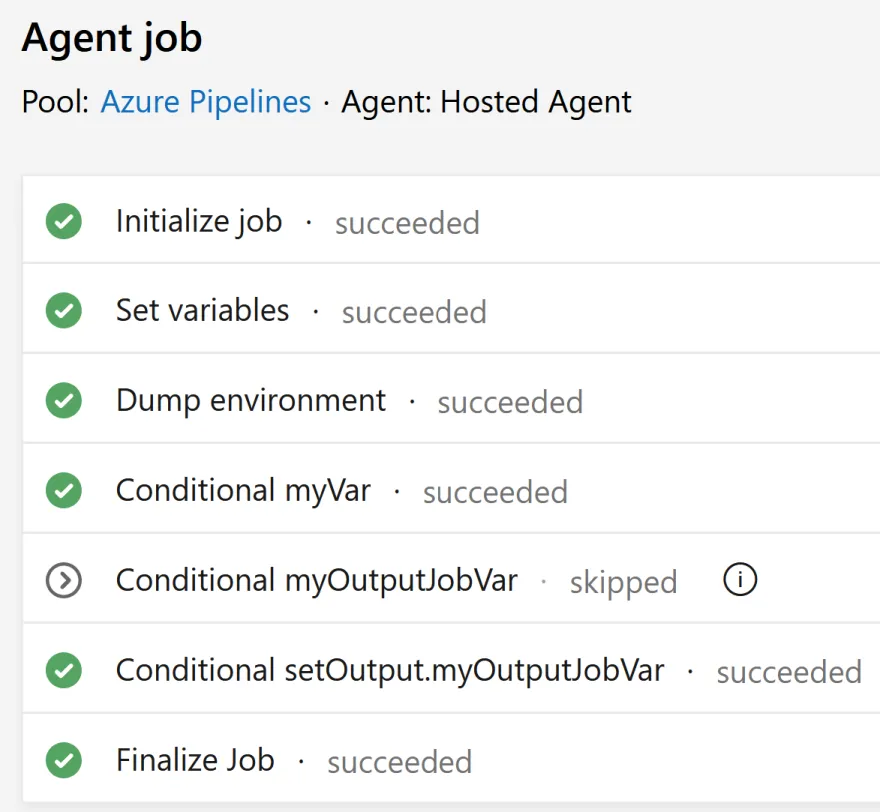Click the Dump environment success check icon

(x=64, y=401)
